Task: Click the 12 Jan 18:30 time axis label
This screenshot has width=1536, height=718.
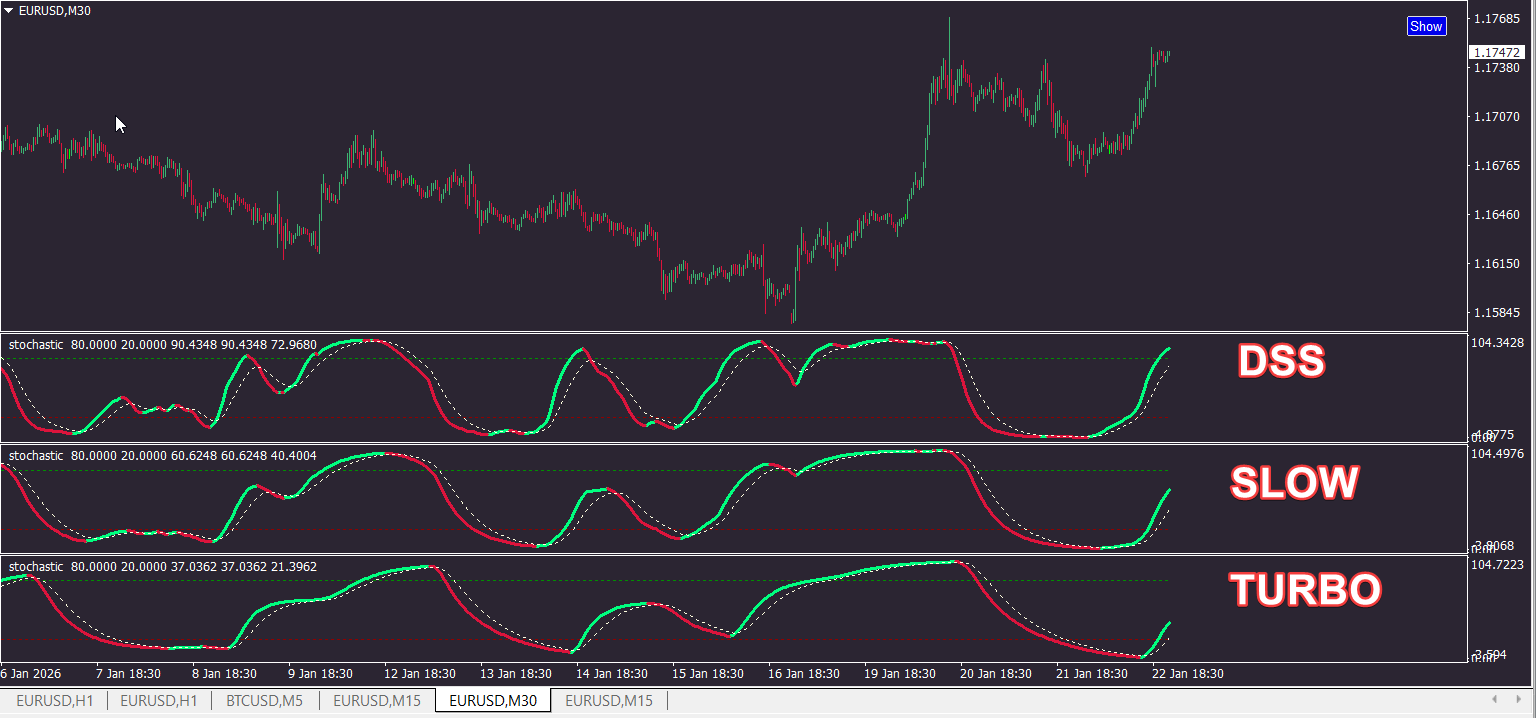Action: [x=420, y=674]
